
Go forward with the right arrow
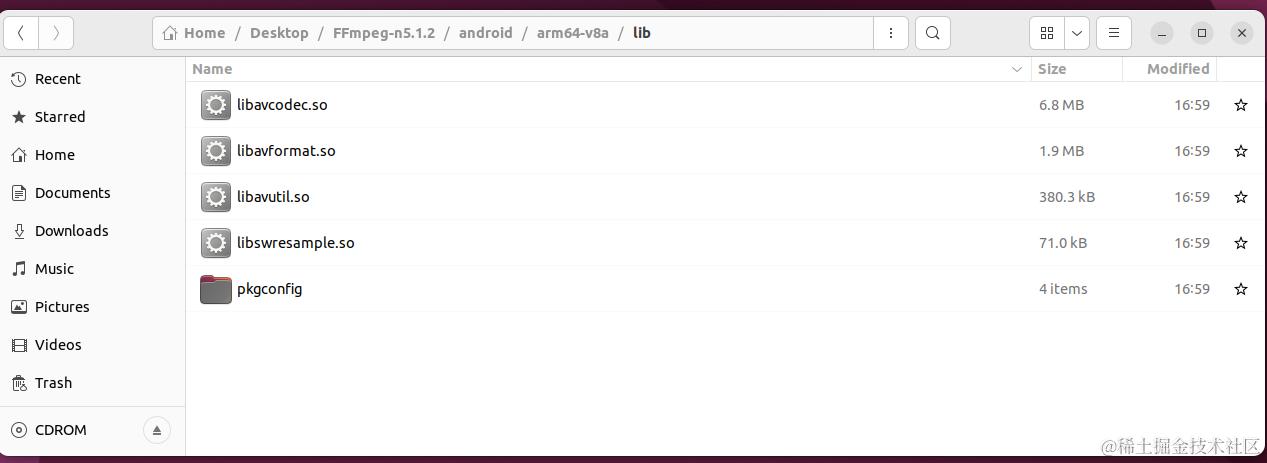pyautogui.click(x=56, y=33)
